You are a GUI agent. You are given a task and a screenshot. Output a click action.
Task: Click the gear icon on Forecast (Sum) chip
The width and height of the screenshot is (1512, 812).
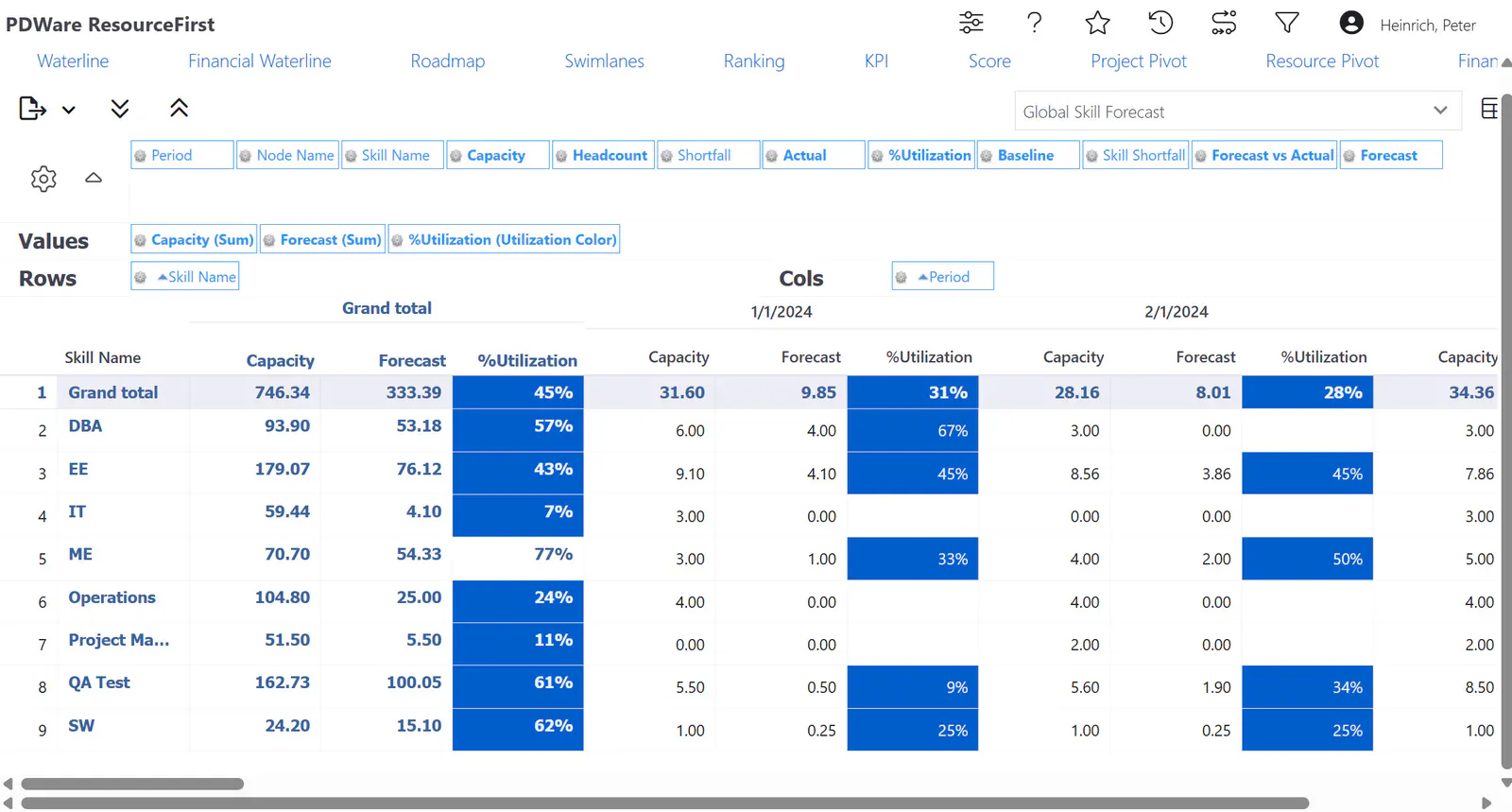tap(269, 240)
